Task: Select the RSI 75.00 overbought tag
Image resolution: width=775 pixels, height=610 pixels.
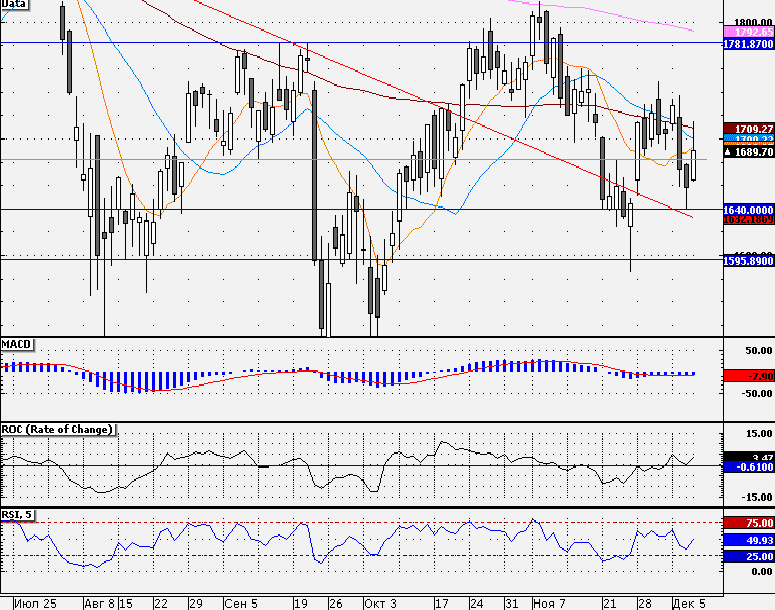Action: [748, 523]
